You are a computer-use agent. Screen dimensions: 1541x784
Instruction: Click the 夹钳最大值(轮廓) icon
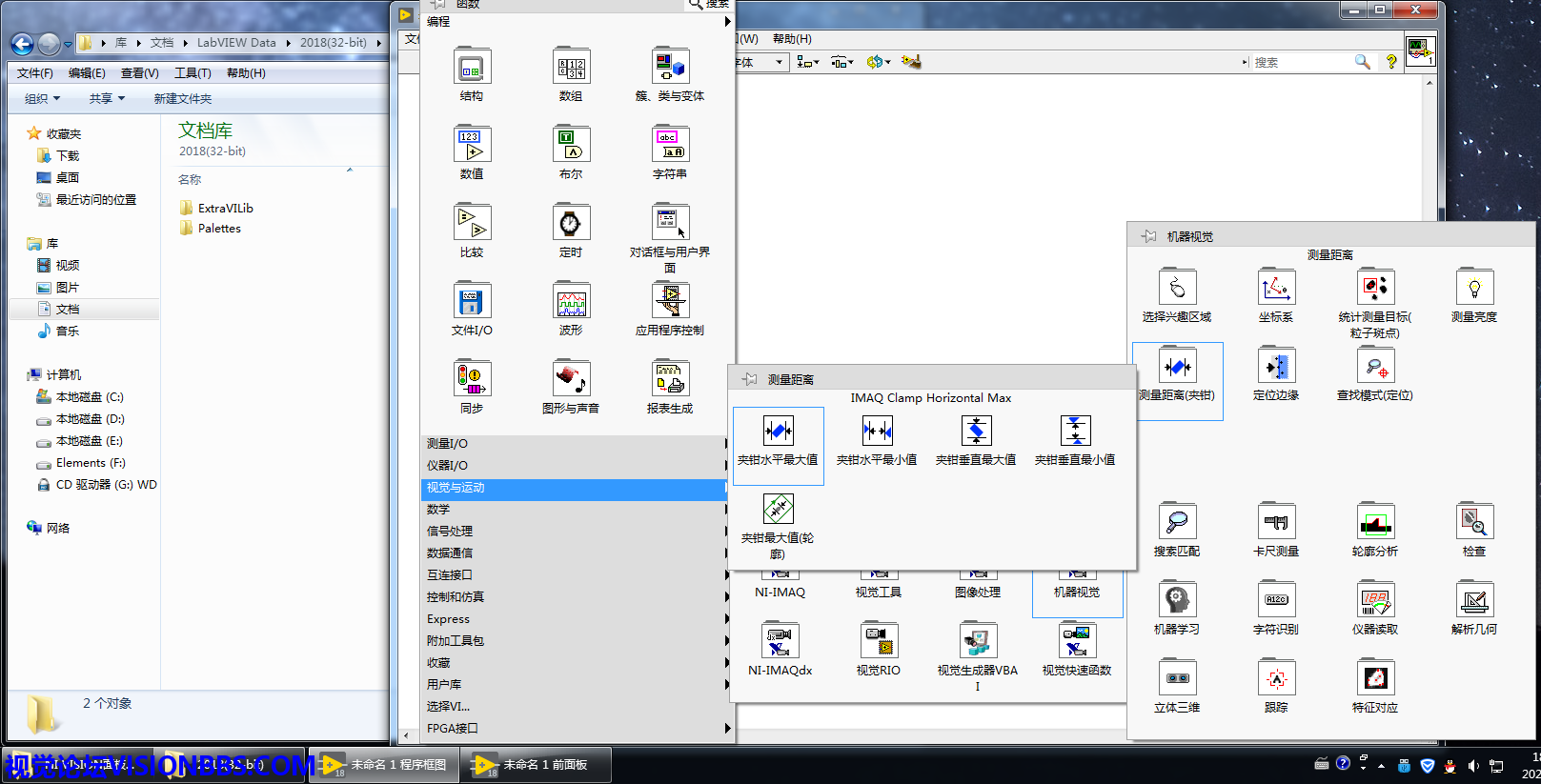(x=778, y=510)
